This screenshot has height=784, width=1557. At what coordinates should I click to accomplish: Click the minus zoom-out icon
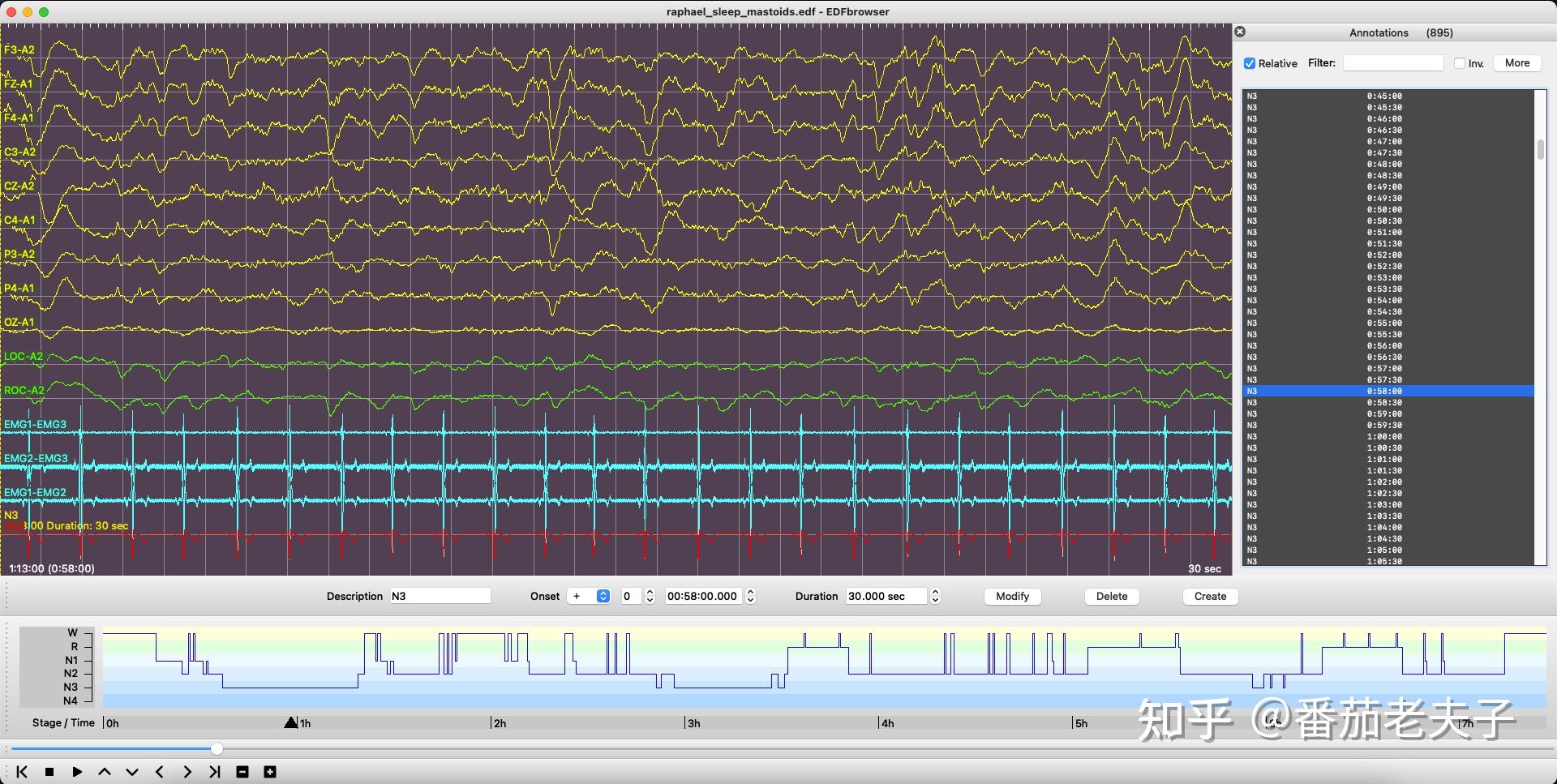pos(242,772)
